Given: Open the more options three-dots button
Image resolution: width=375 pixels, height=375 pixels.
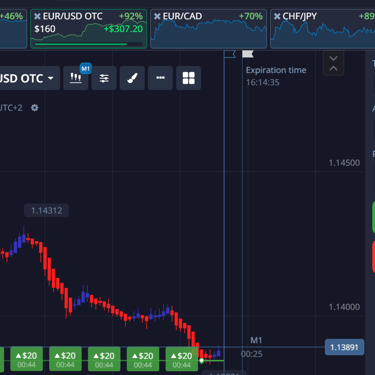Looking at the screenshot, I should pos(160,78).
